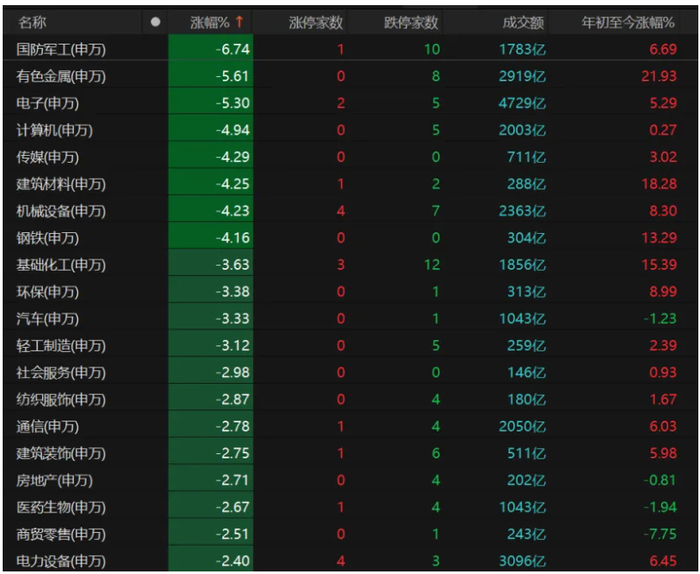Select the 电子(申万) sector name
700x574 pixels.
48,103
